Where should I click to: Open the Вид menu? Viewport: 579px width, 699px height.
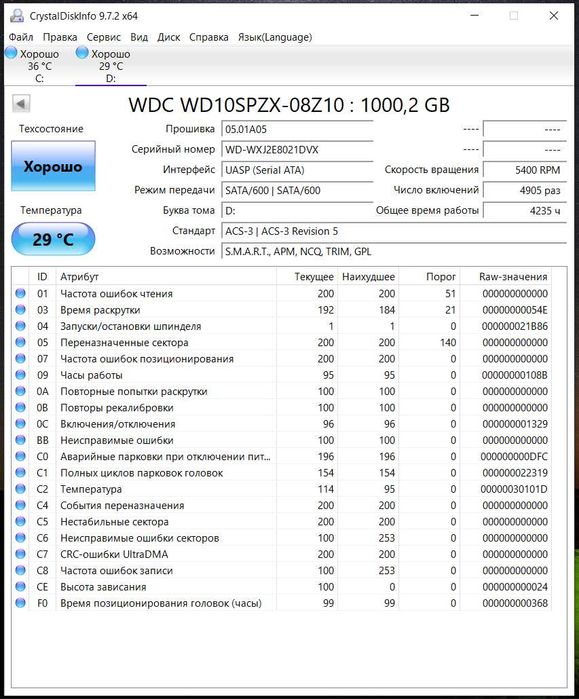139,37
